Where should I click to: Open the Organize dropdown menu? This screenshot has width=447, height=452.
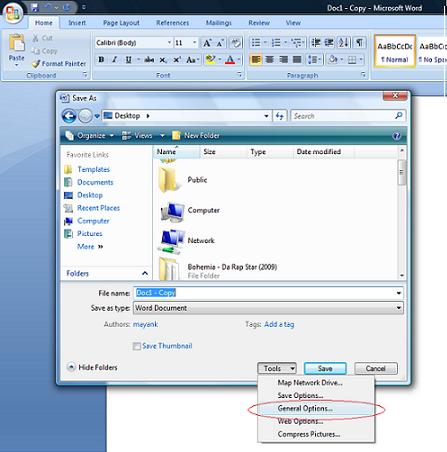(90, 136)
